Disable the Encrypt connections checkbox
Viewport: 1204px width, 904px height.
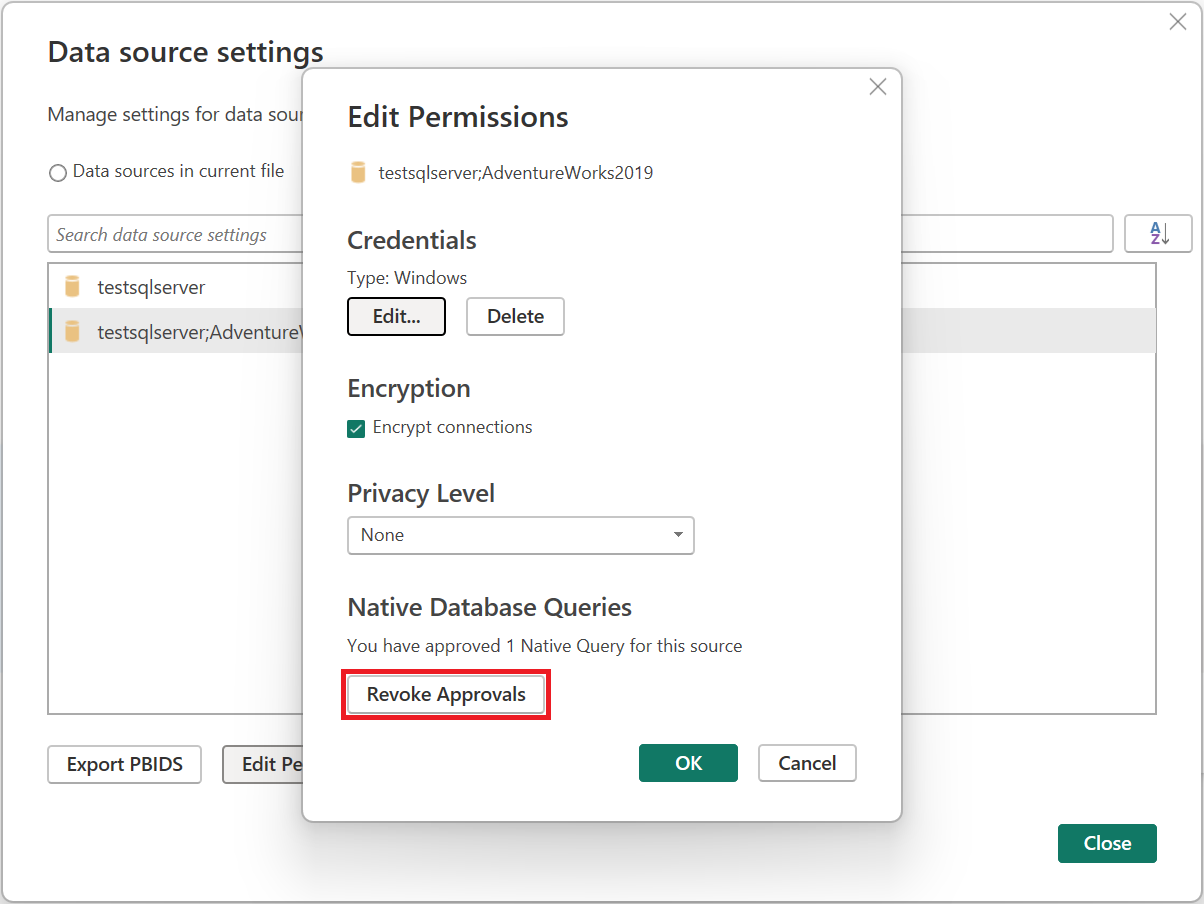click(356, 427)
